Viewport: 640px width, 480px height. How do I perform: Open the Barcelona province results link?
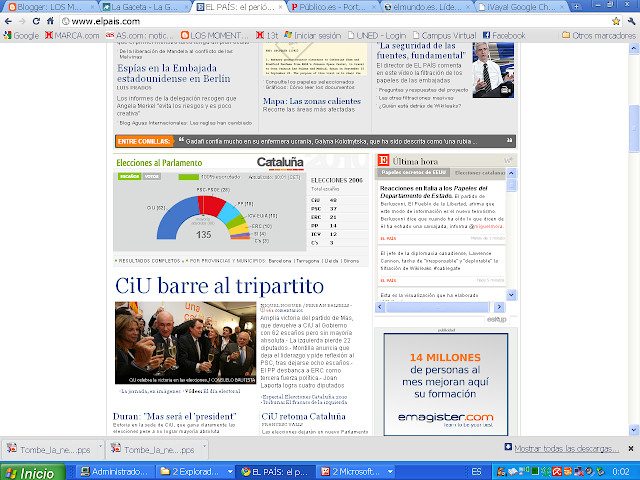tap(280, 261)
